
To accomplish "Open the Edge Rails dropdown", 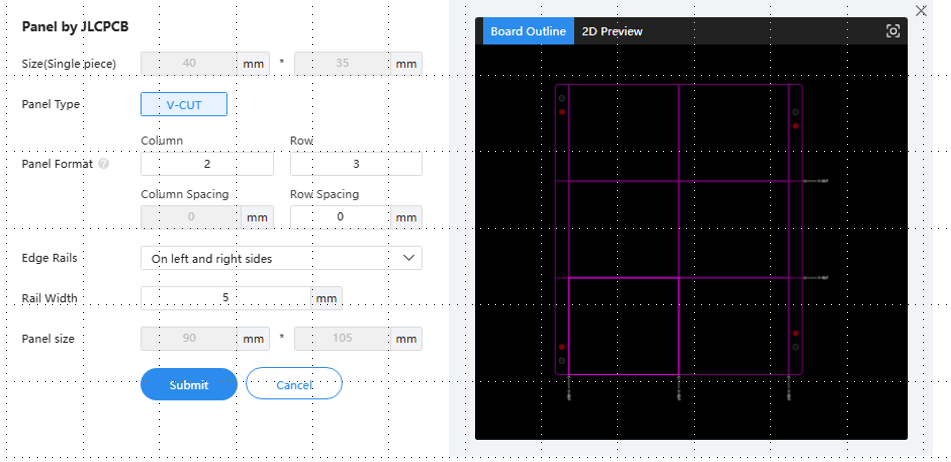I will [x=281, y=258].
